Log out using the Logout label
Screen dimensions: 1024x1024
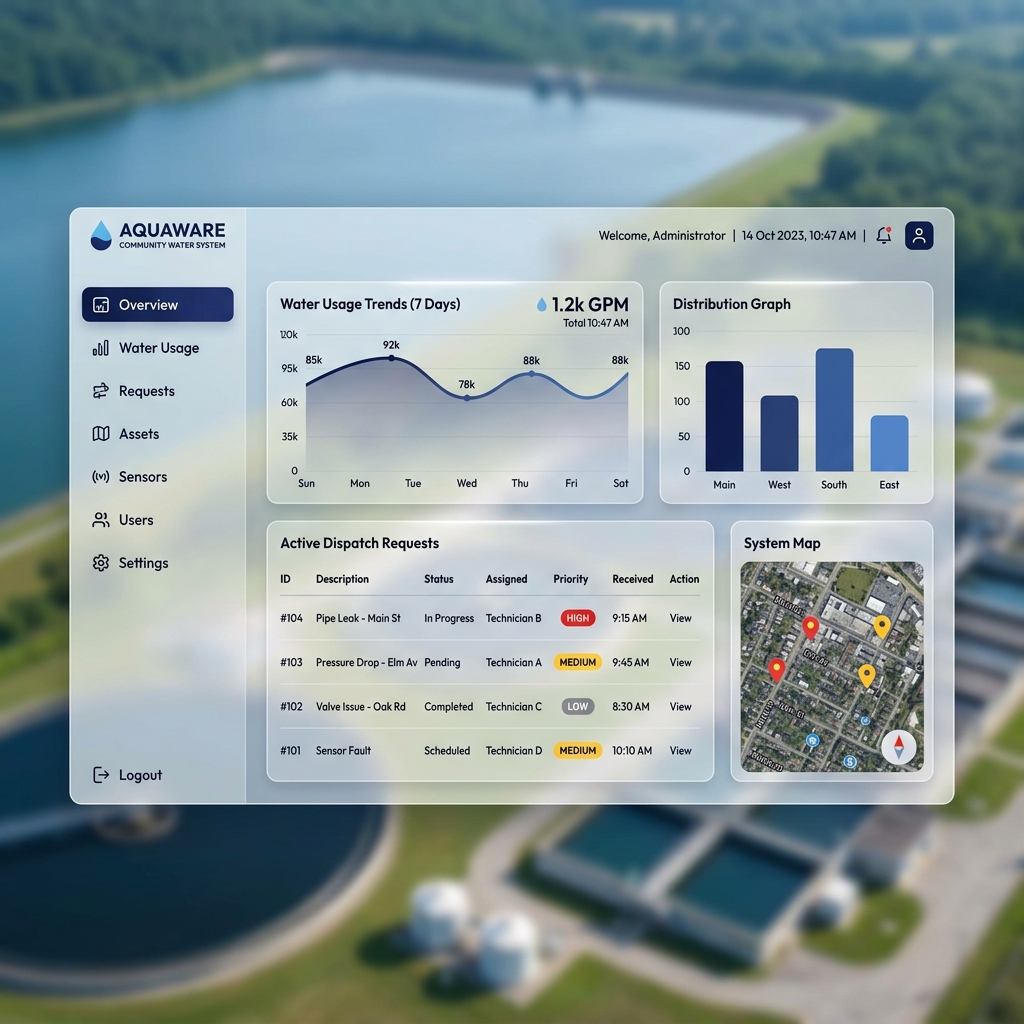(140, 775)
